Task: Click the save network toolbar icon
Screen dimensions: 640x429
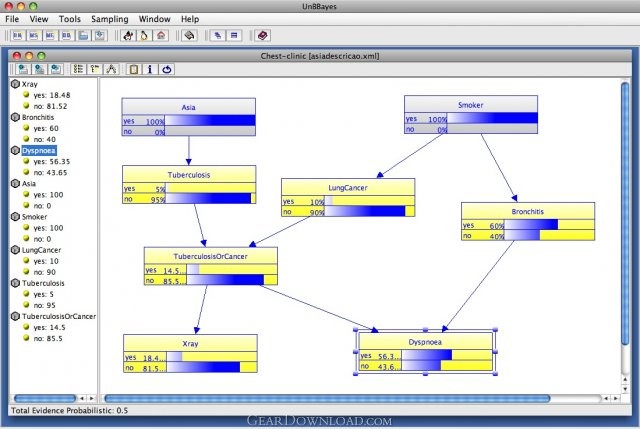Action: (100, 36)
